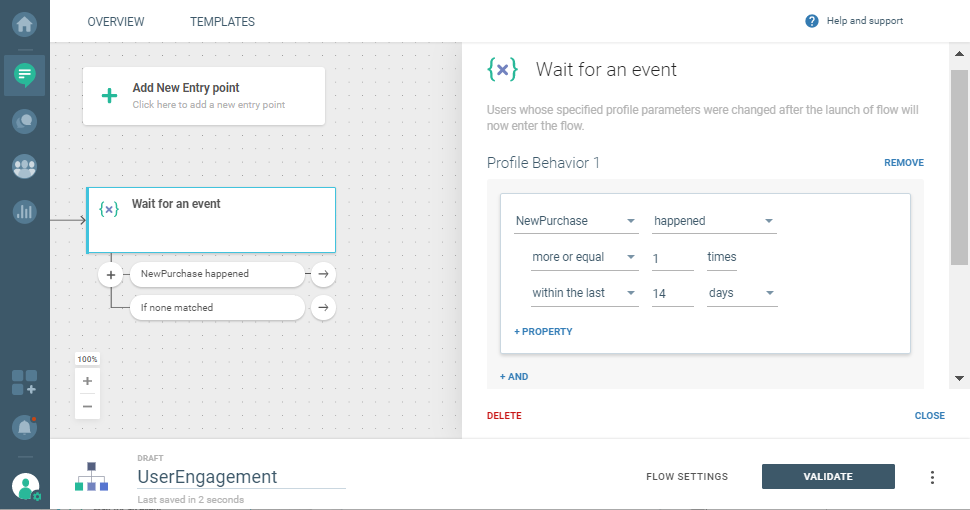Open the people audience sidebar icon
The width and height of the screenshot is (970, 510).
24,166
